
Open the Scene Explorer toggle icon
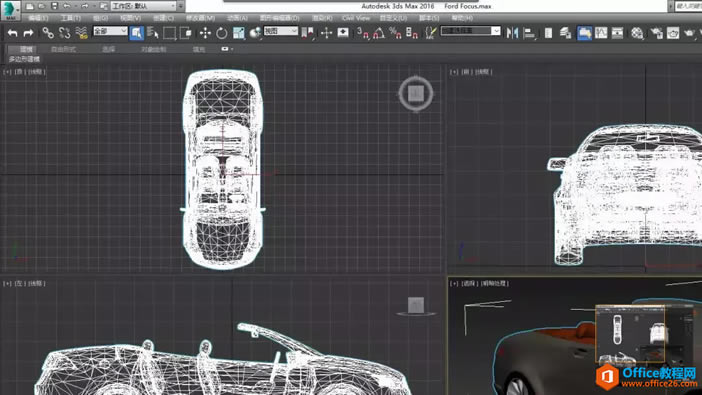(x=548, y=33)
